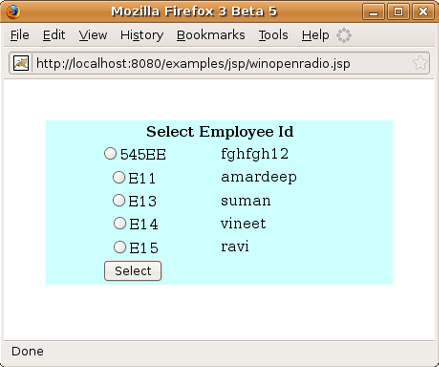Select the 545EE radio button
This screenshot has width=439, height=367.
tap(110, 154)
